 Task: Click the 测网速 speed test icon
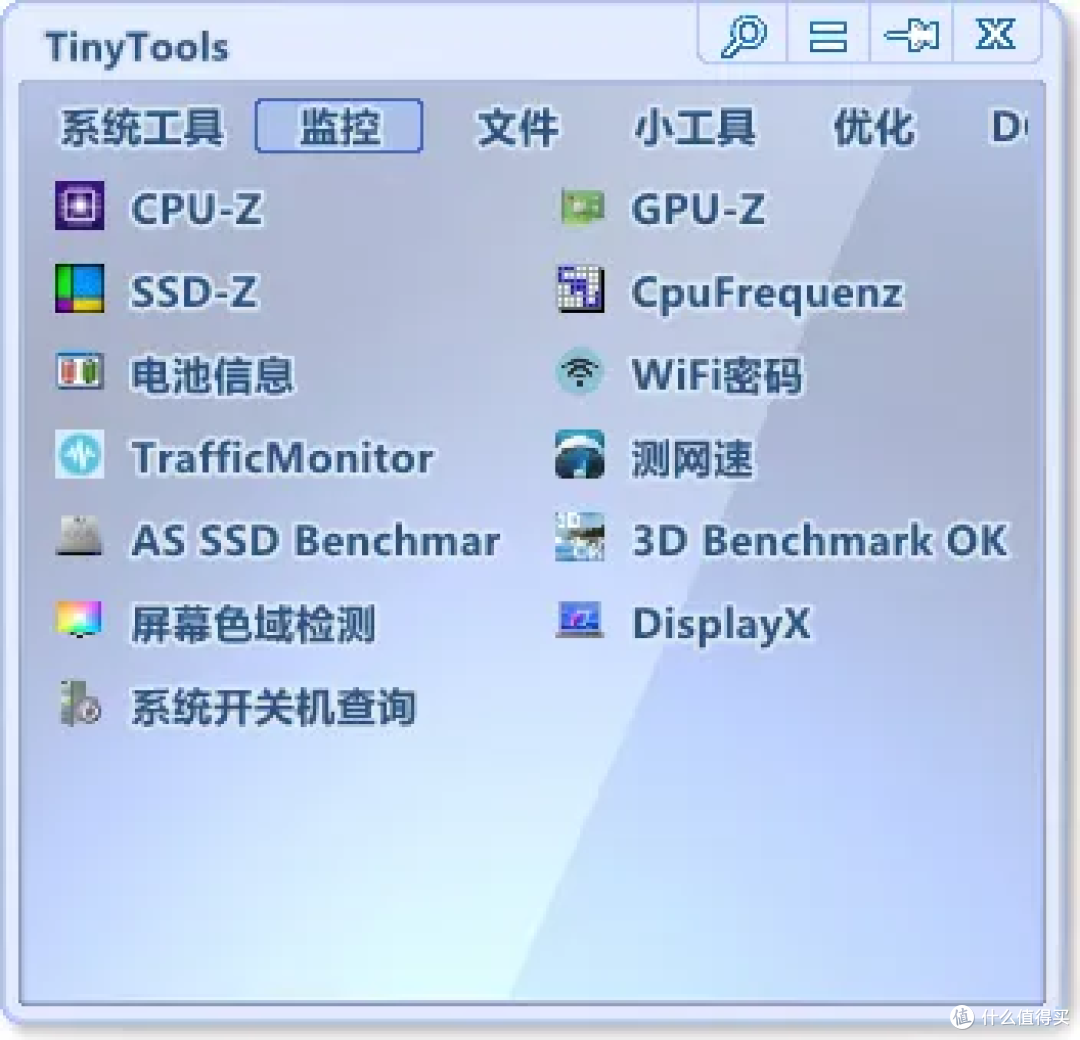[x=580, y=455]
